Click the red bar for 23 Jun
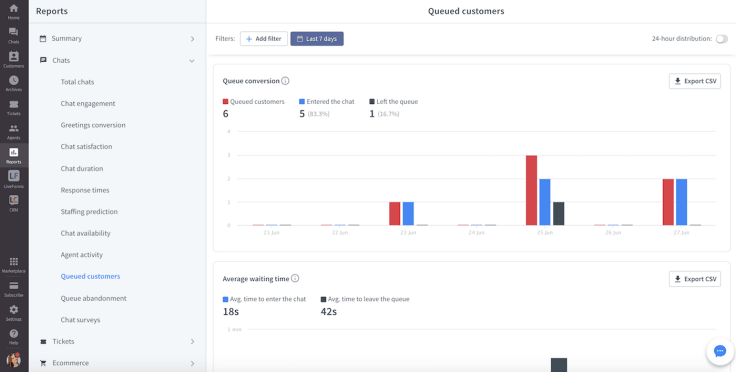The height and width of the screenshot is (372, 736). point(395,214)
